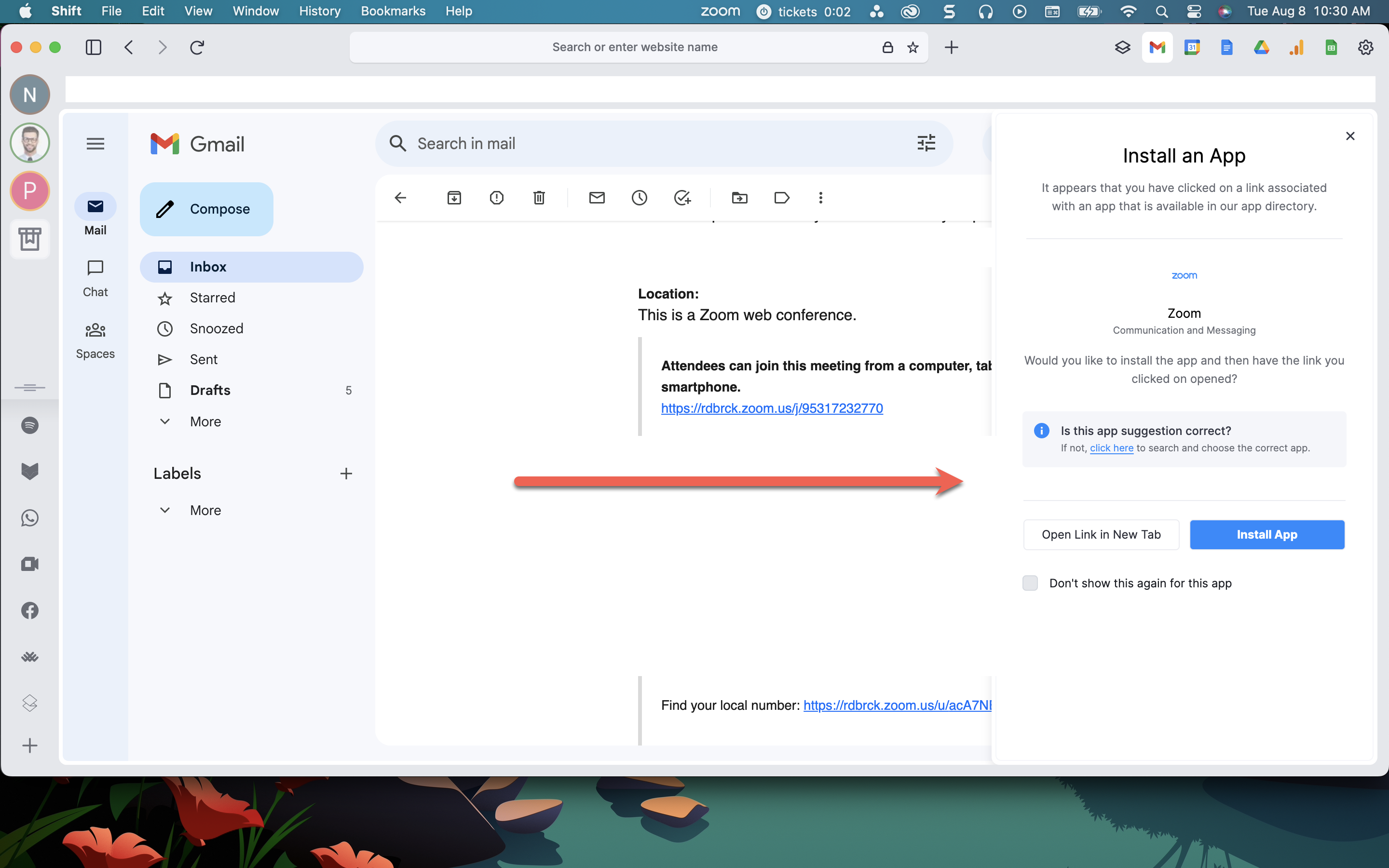
Task: Open the Google Docs app icon
Action: tap(1226, 47)
